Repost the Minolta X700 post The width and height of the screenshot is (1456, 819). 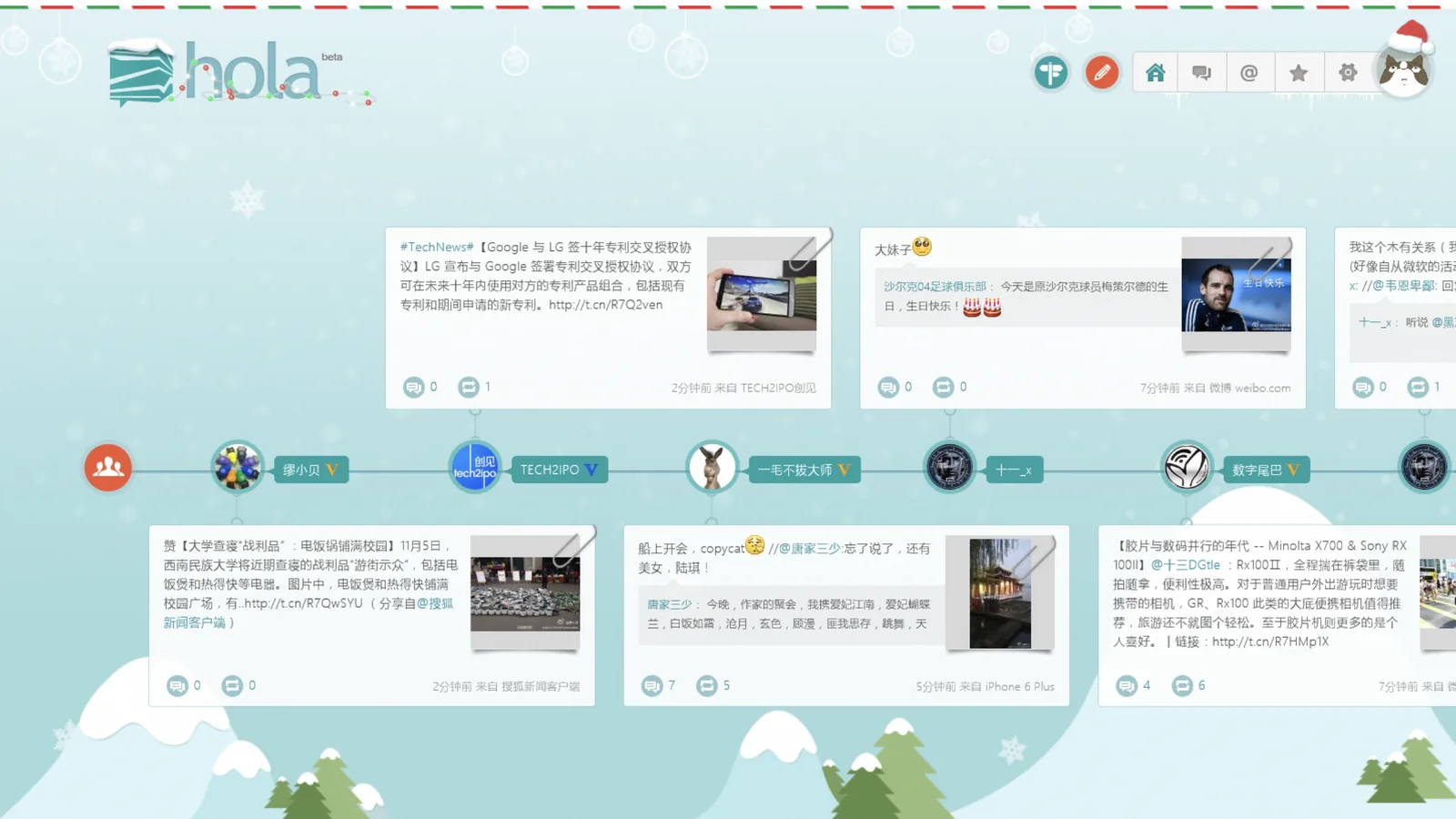tap(1182, 686)
